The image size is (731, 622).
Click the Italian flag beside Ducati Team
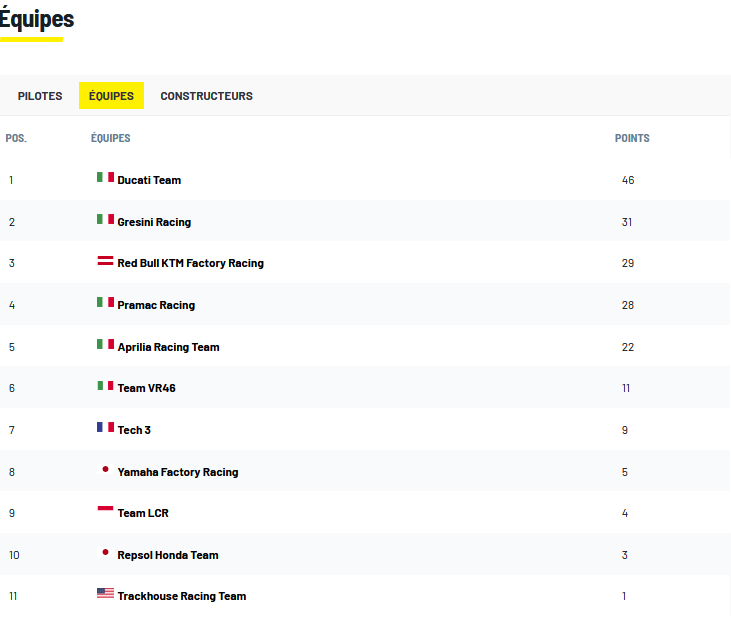pos(105,177)
